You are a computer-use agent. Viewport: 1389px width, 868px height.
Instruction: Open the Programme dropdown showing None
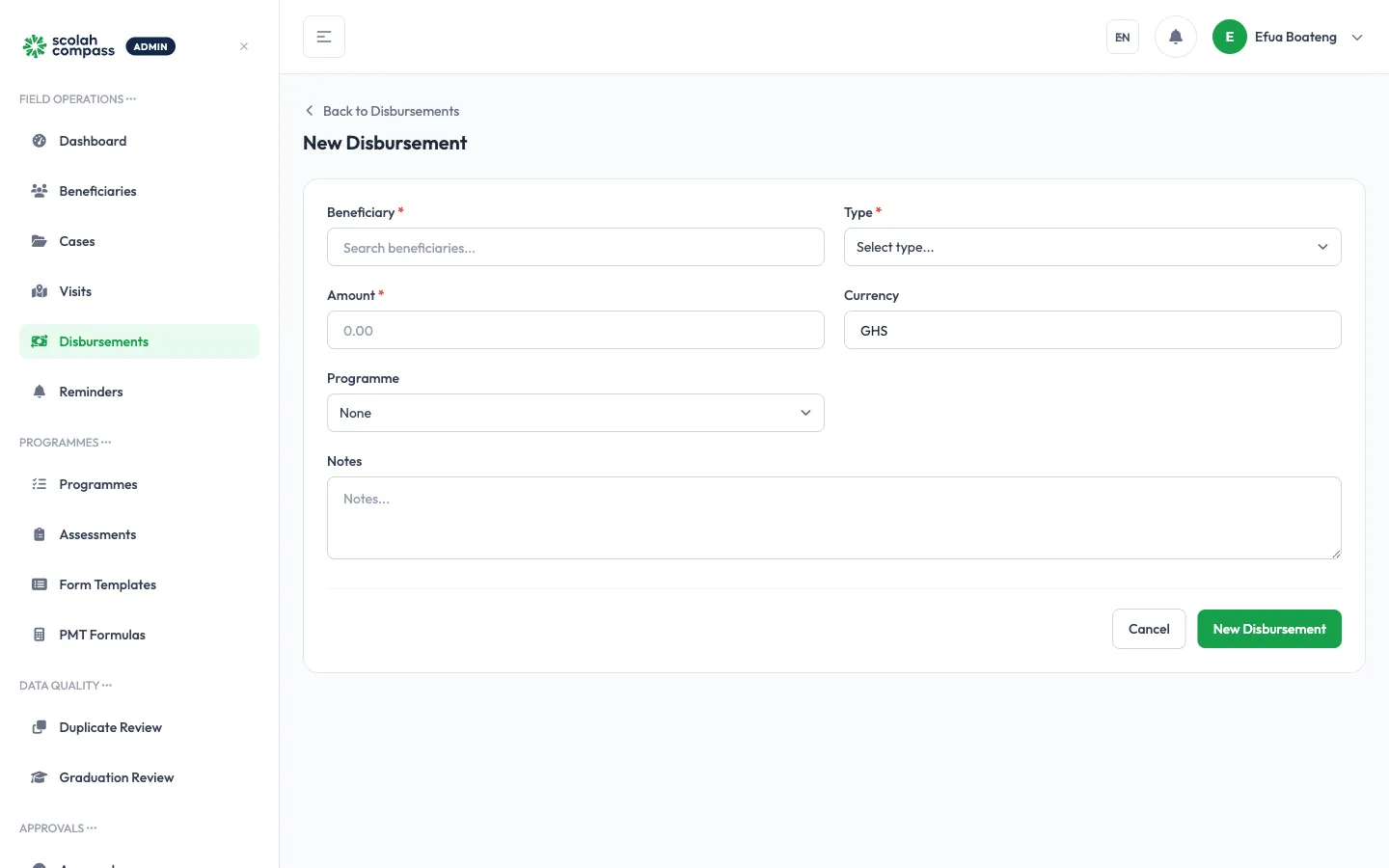tap(575, 413)
